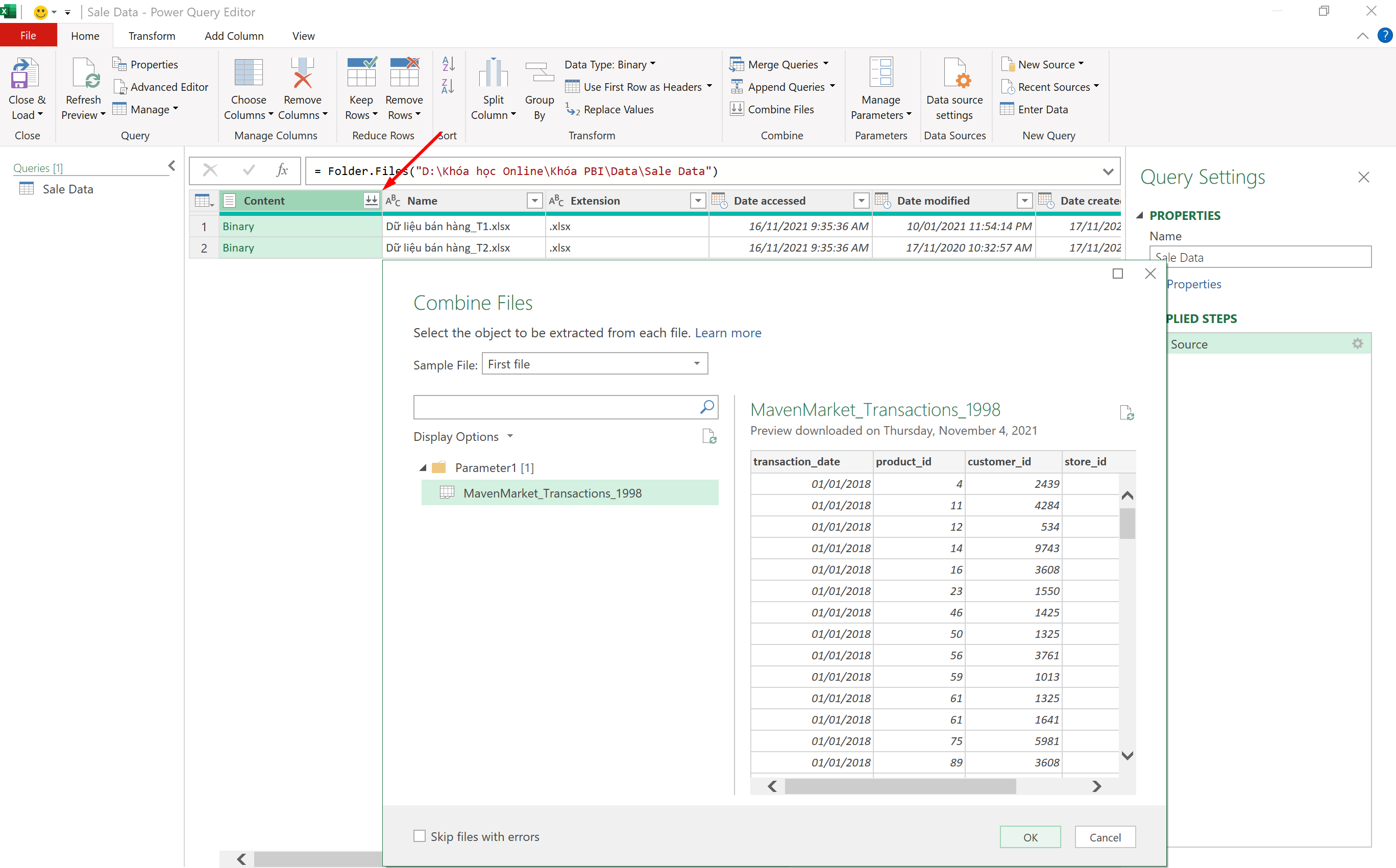The width and height of the screenshot is (1396, 868).
Task: Open Name column filter dropdown
Action: pyautogui.click(x=534, y=201)
